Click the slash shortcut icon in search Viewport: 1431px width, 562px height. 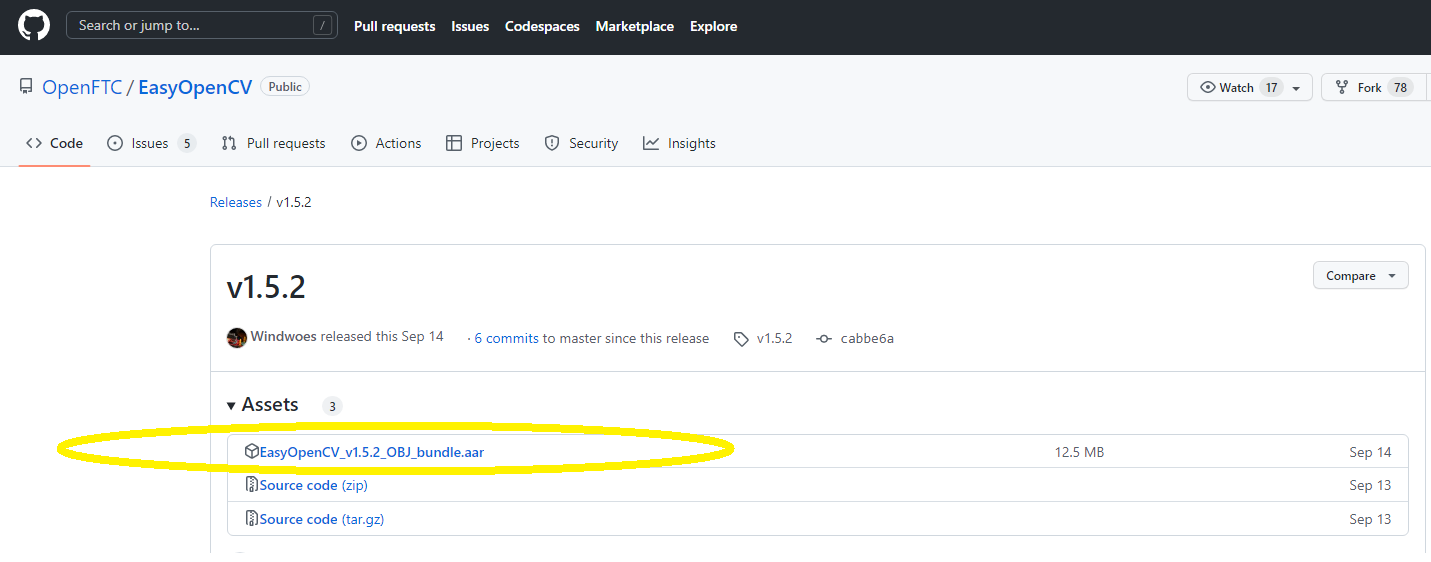tap(321, 26)
